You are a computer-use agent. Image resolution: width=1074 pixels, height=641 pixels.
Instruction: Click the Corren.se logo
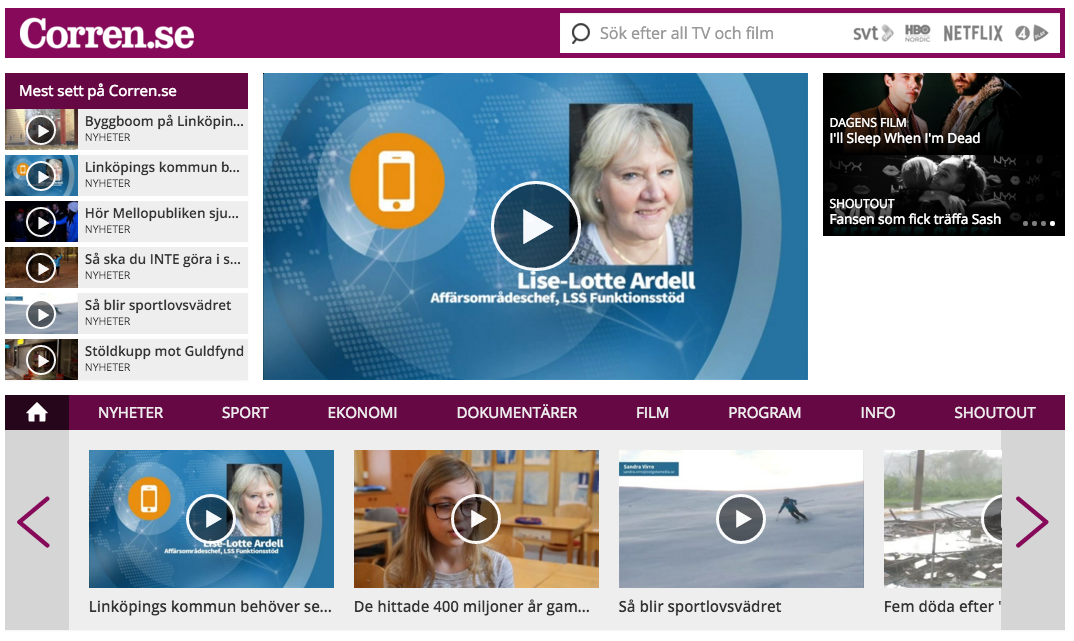(107, 34)
